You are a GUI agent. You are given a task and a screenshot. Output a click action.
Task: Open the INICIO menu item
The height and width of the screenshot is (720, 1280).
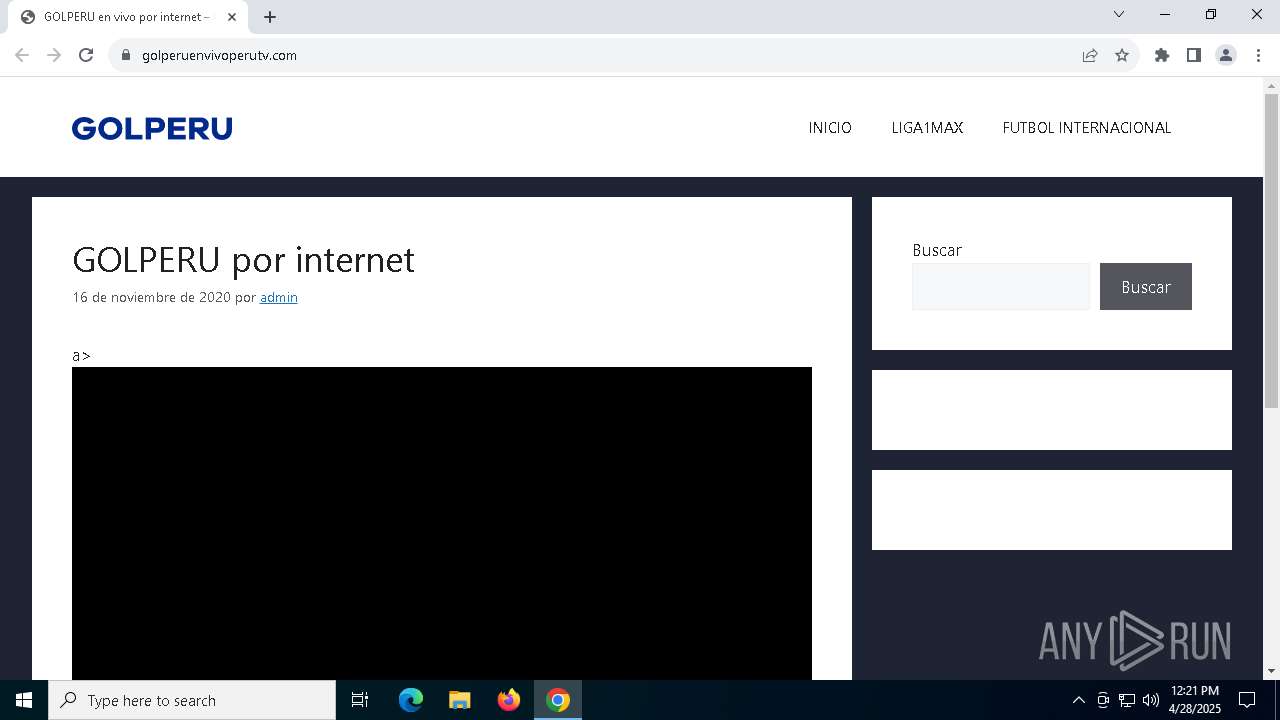pyautogui.click(x=830, y=128)
